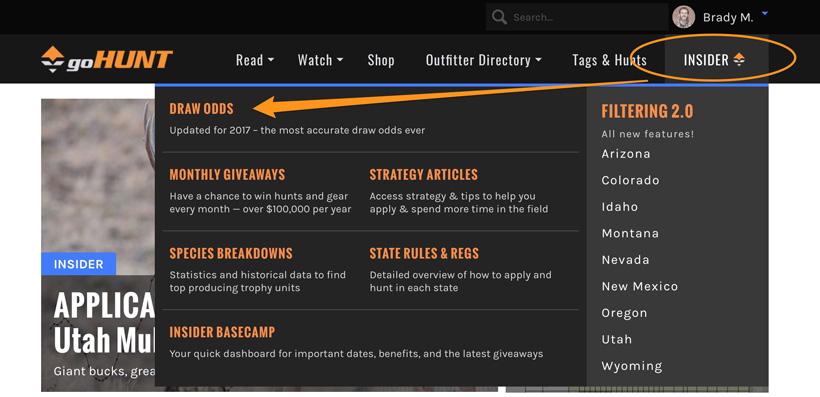Open the Read dropdown menu

coord(255,60)
